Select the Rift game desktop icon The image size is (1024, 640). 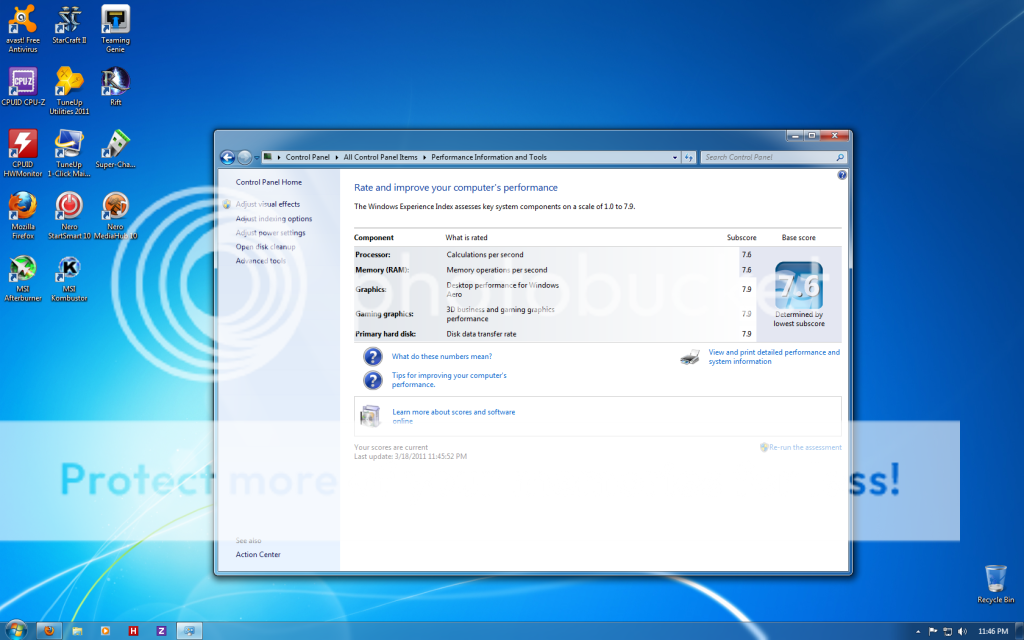[x=116, y=87]
